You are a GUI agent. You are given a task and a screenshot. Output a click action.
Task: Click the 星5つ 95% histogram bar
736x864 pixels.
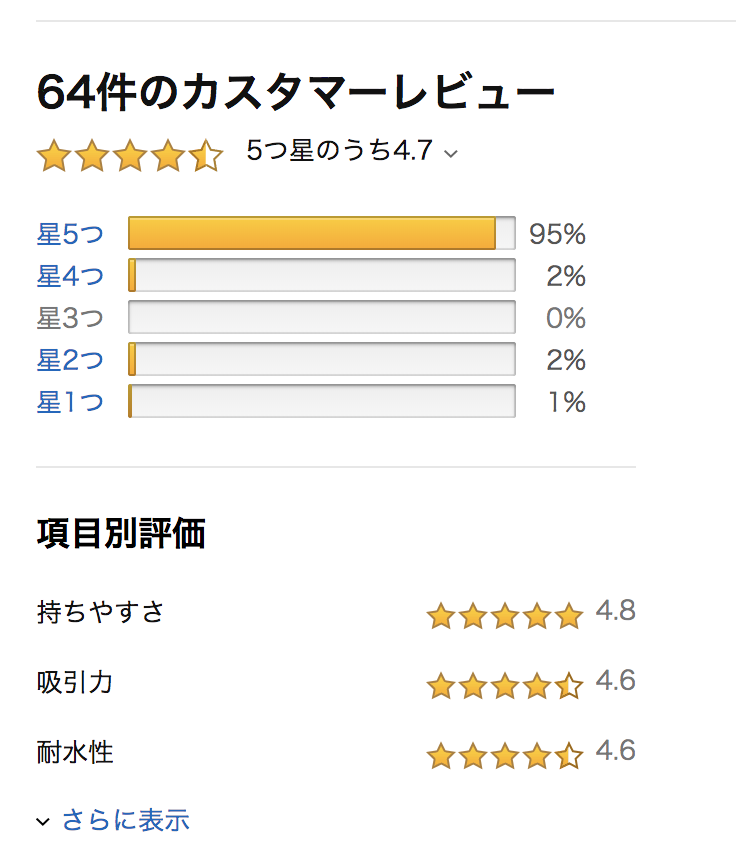(x=322, y=233)
